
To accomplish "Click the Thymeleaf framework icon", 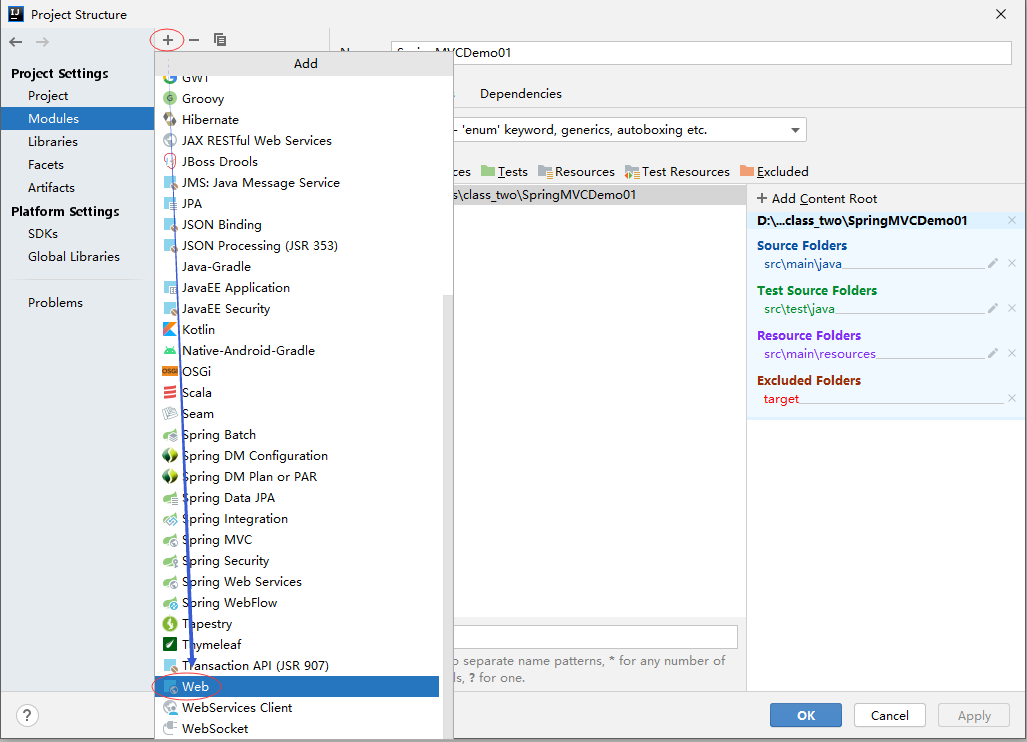I will [x=170, y=644].
